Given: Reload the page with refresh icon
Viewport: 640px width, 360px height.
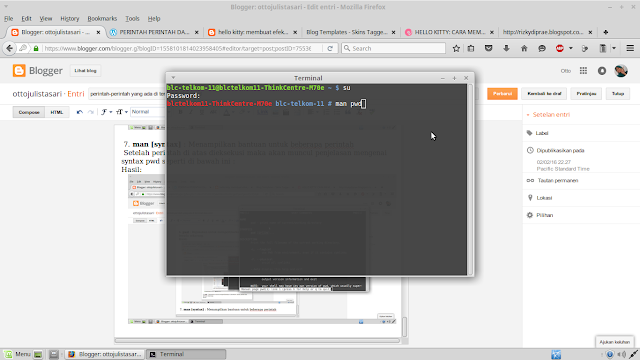Looking at the screenshot, I should click(330, 48).
